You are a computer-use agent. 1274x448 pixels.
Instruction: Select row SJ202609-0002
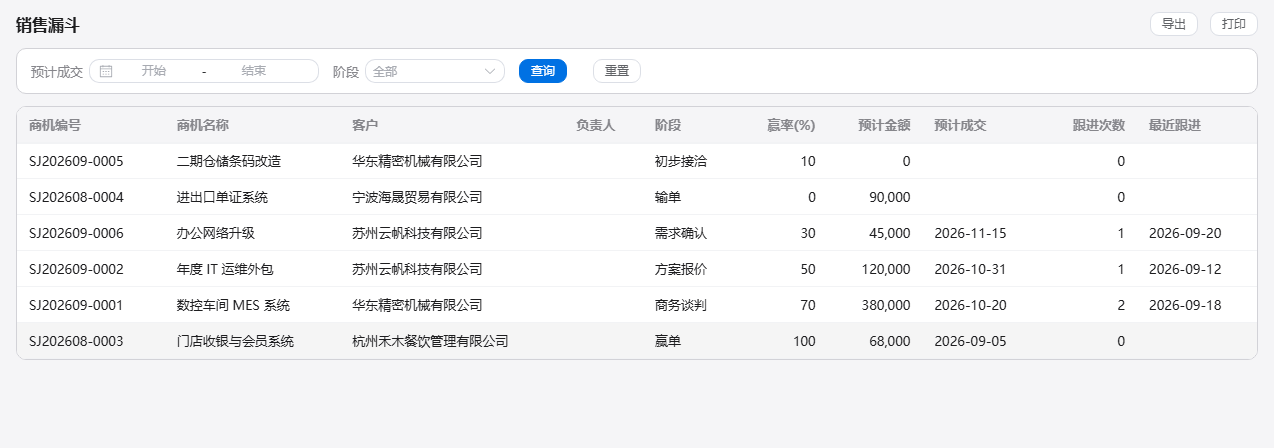[637, 269]
